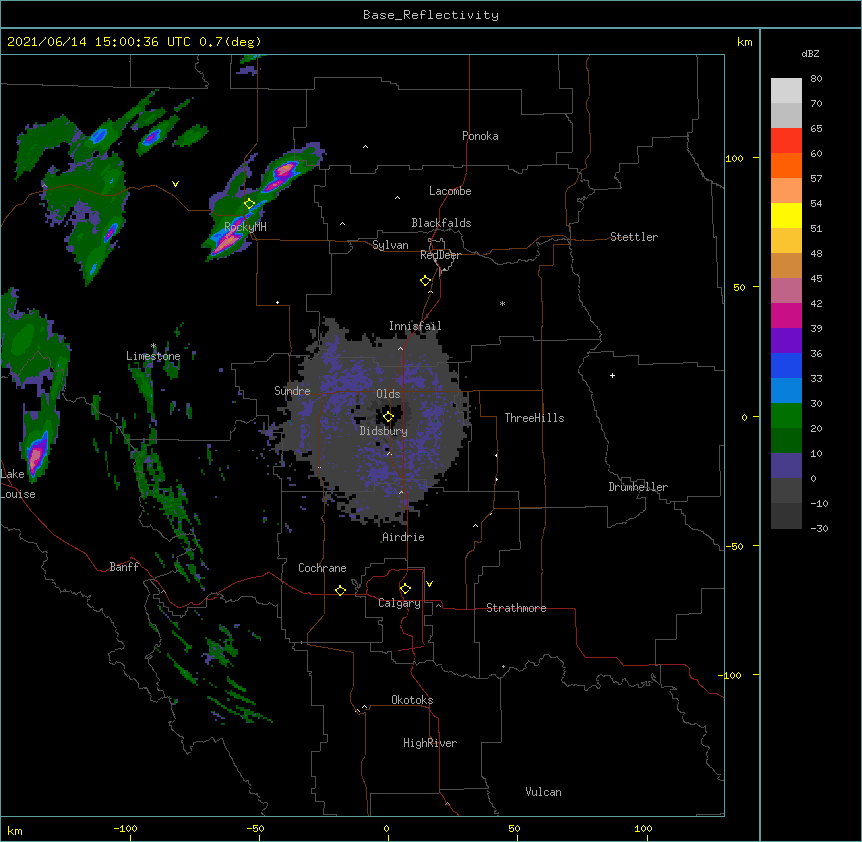Click the Drumheller label
This screenshot has width=862, height=842.
coord(638,487)
